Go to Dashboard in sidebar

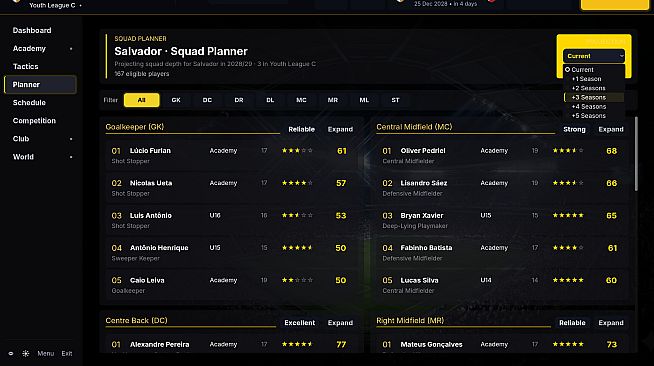point(40,30)
